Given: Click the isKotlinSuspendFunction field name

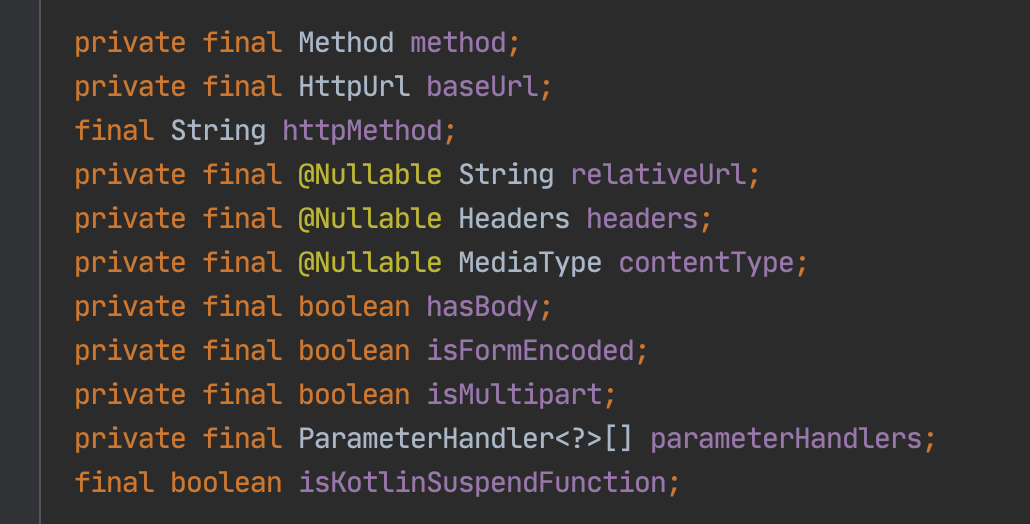Looking at the screenshot, I should click(x=482, y=483).
